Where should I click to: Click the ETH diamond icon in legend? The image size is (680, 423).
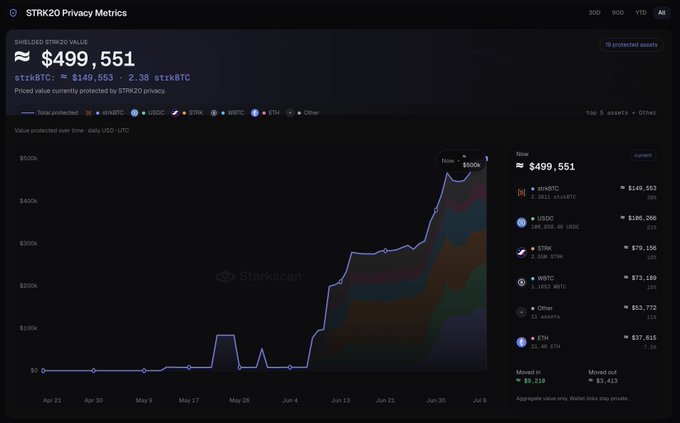pos(255,113)
